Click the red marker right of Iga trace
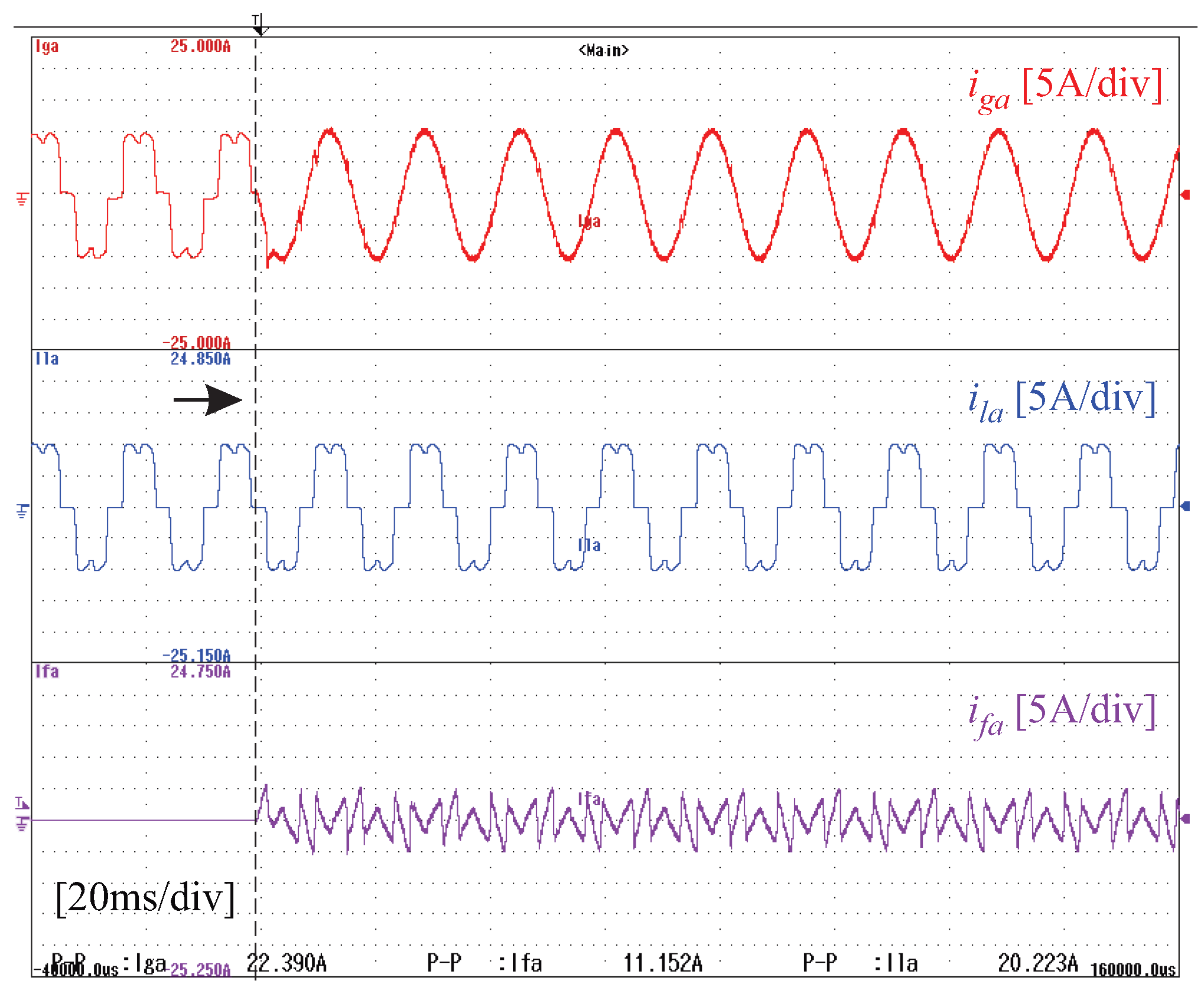Screen dimensions: 1204x987 pos(1186,195)
